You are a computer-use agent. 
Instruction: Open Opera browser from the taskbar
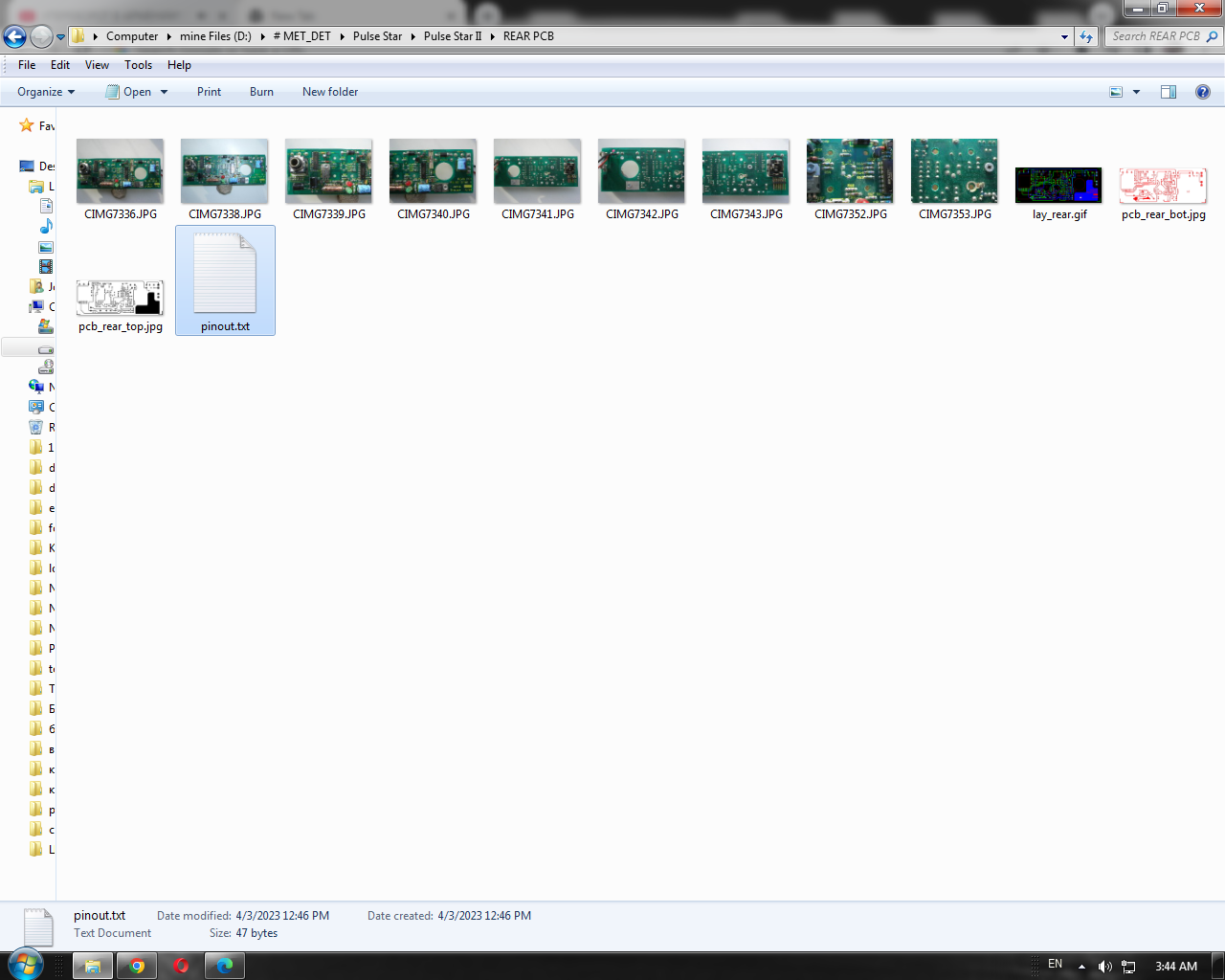coord(181,966)
